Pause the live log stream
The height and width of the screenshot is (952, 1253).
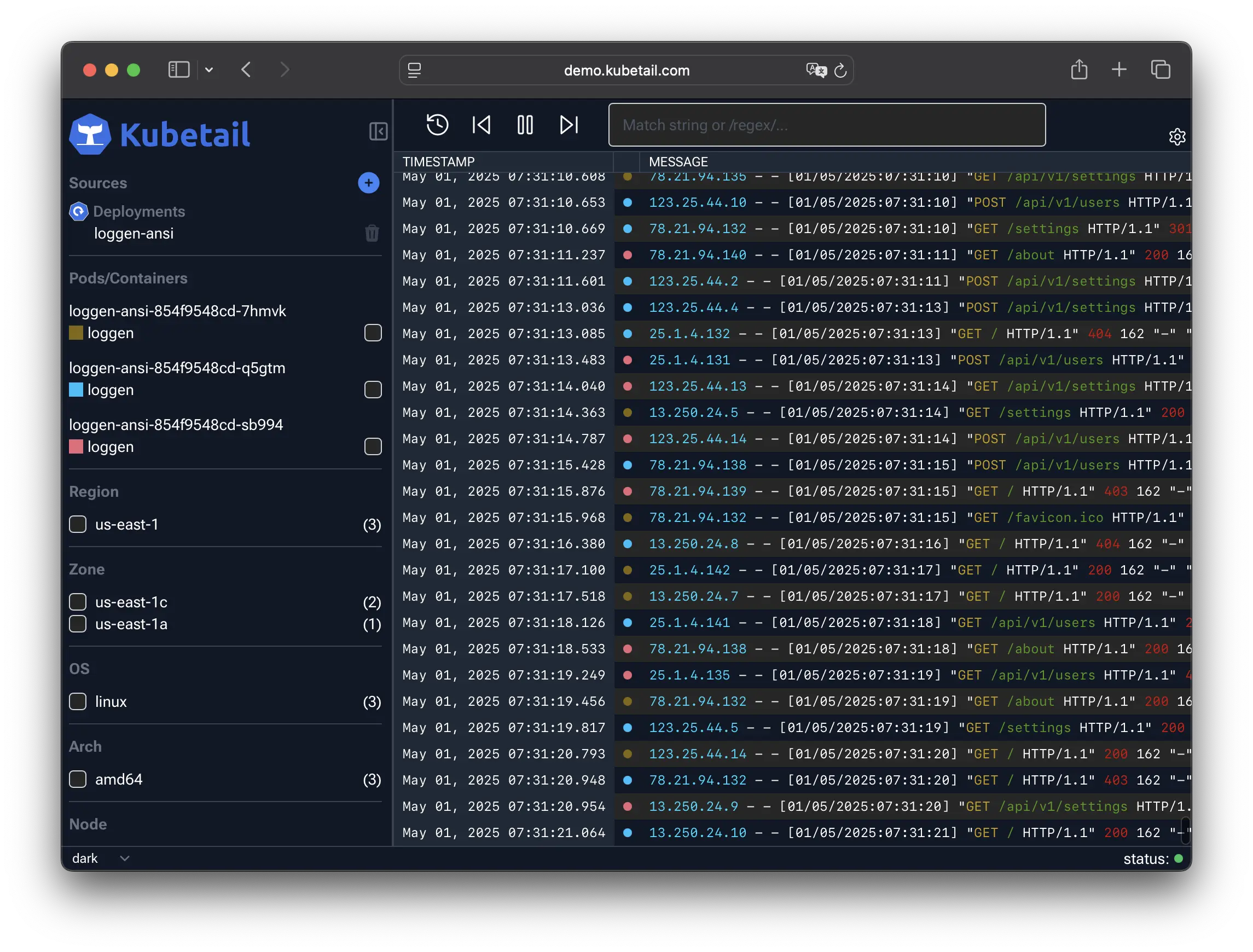pos(525,125)
